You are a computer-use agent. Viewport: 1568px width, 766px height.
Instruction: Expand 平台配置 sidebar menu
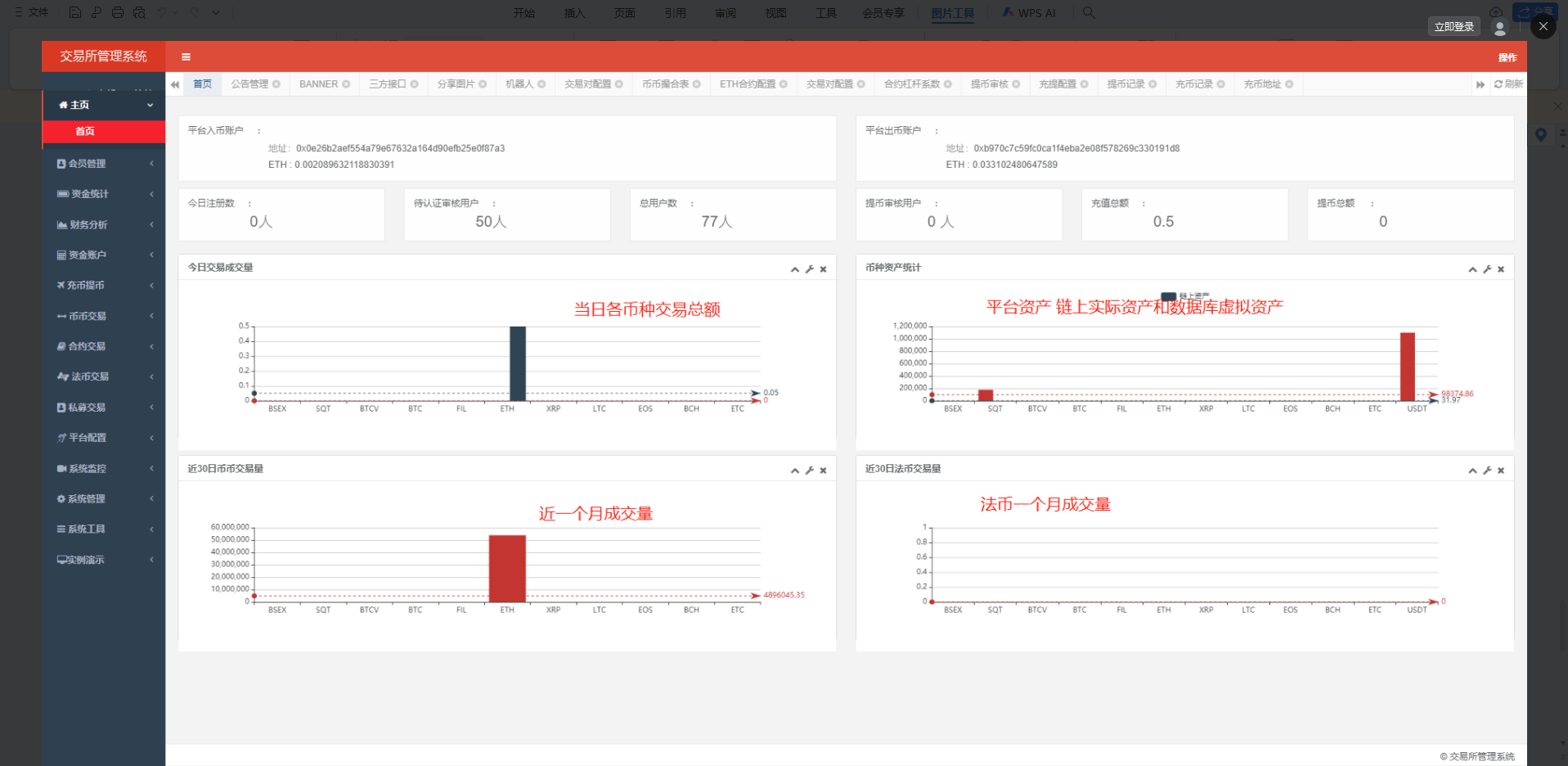tap(104, 438)
